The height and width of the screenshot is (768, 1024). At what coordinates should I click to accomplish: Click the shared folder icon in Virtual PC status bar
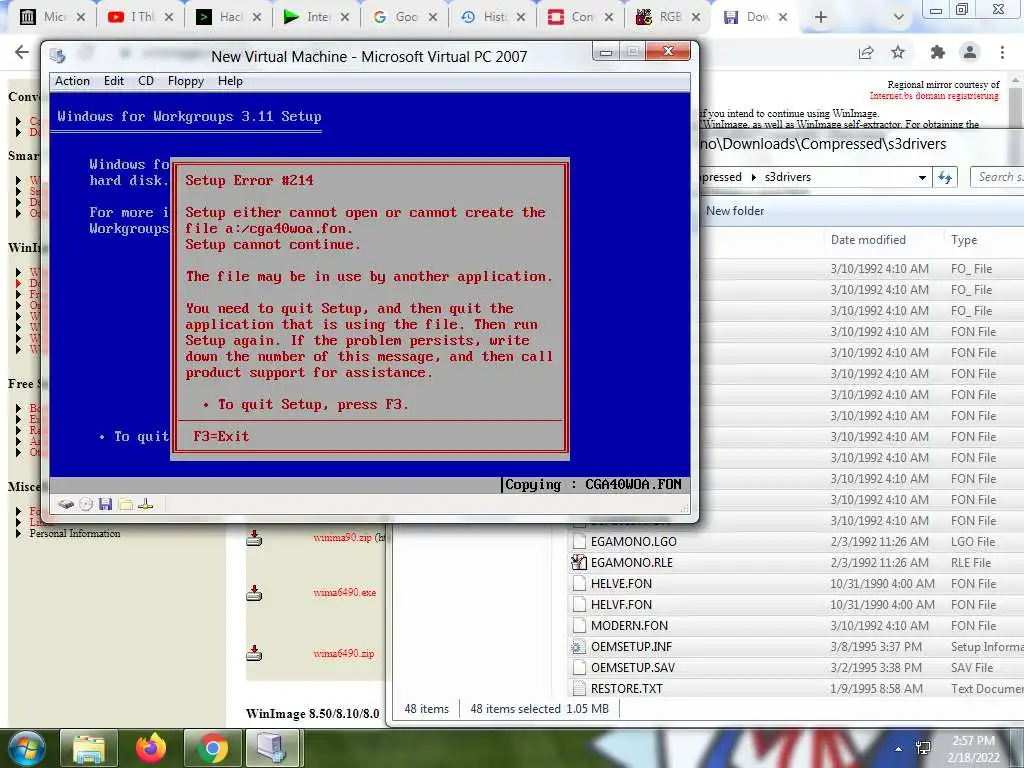126,504
